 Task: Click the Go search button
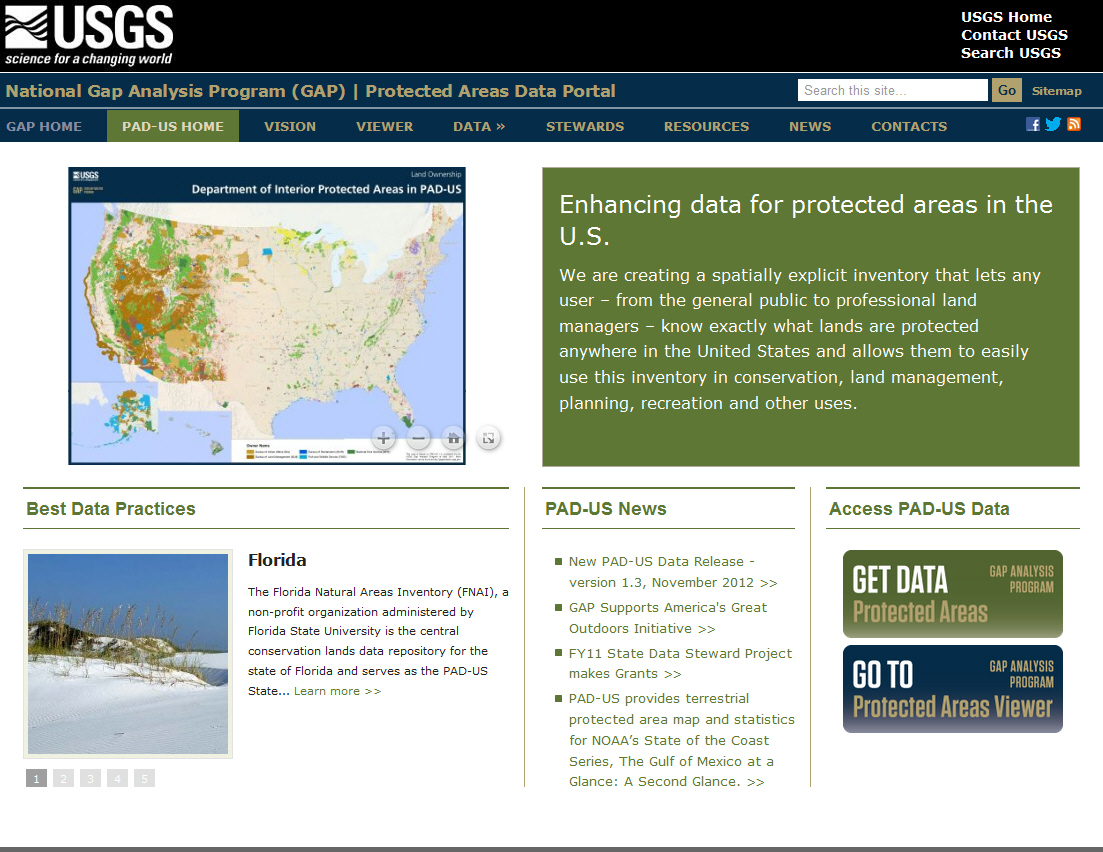(1007, 90)
